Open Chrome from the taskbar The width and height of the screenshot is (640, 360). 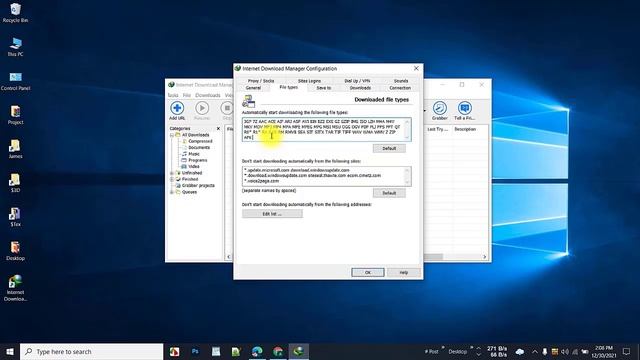pyautogui.click(x=278, y=351)
